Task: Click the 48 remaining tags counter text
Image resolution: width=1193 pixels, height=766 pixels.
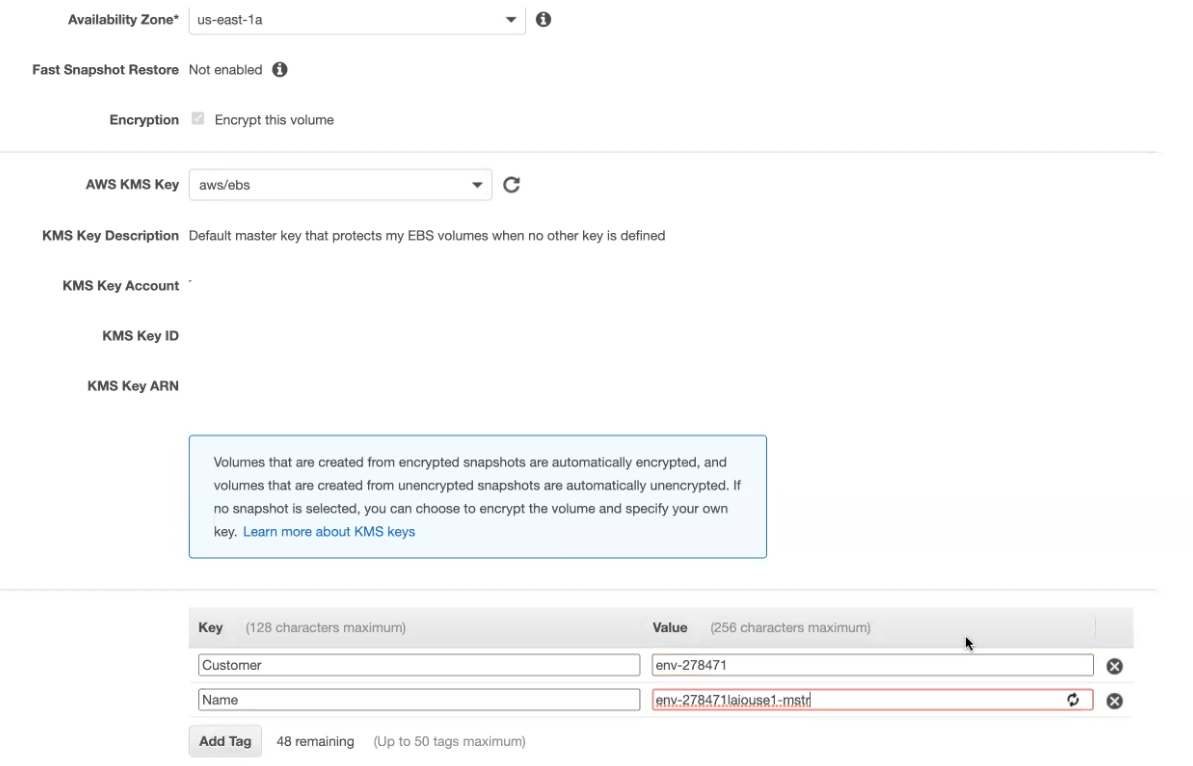Action: tap(315, 742)
